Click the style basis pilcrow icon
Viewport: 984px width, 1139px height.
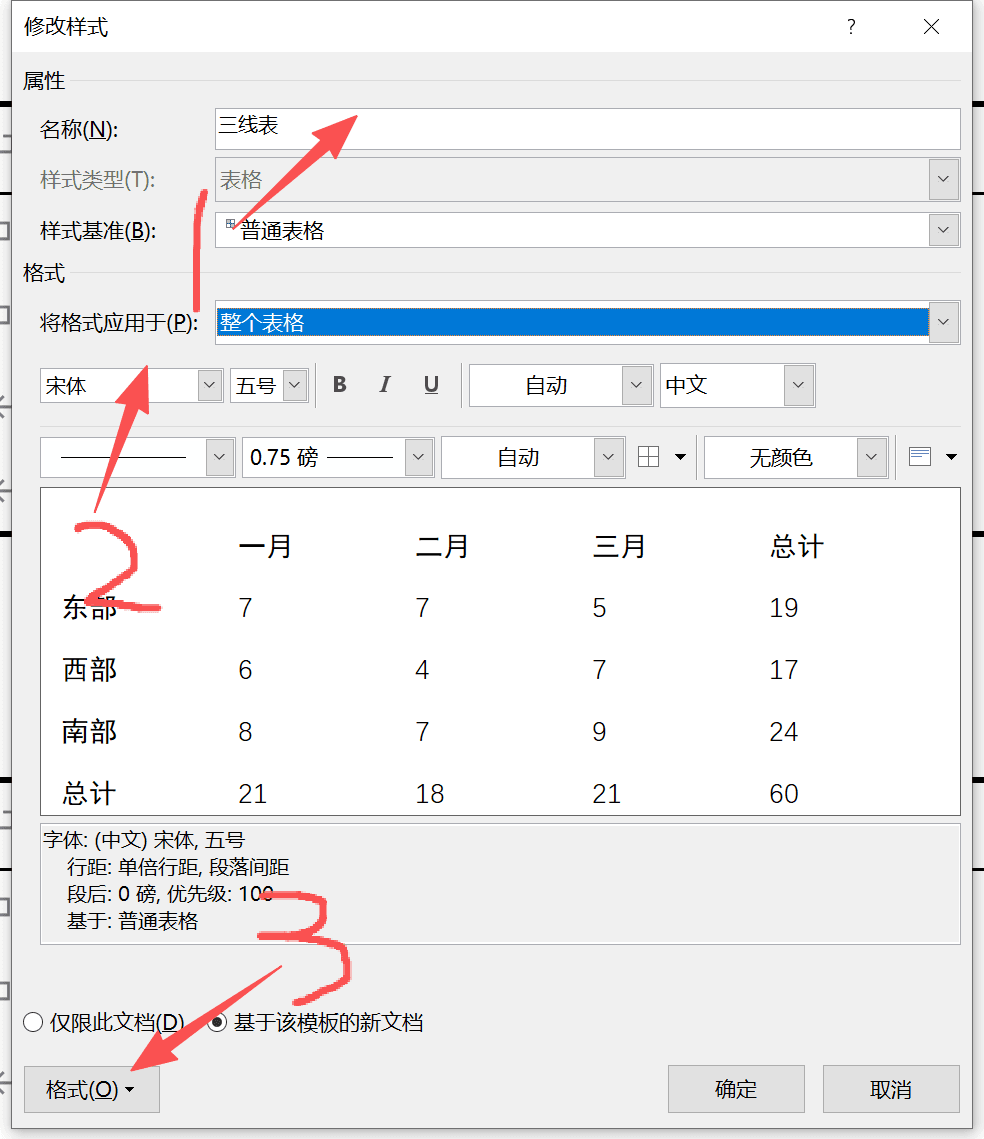point(231,222)
